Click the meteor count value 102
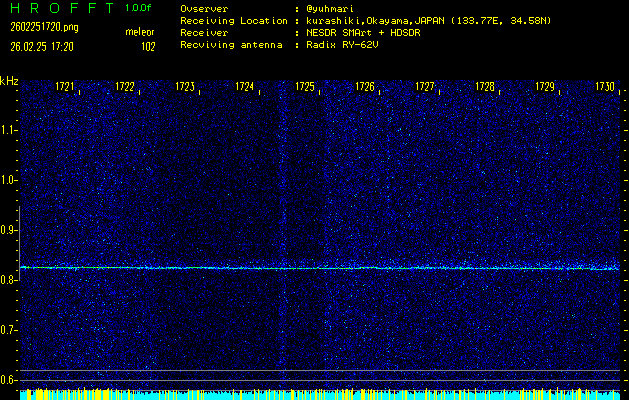The image size is (629, 400). [148, 46]
